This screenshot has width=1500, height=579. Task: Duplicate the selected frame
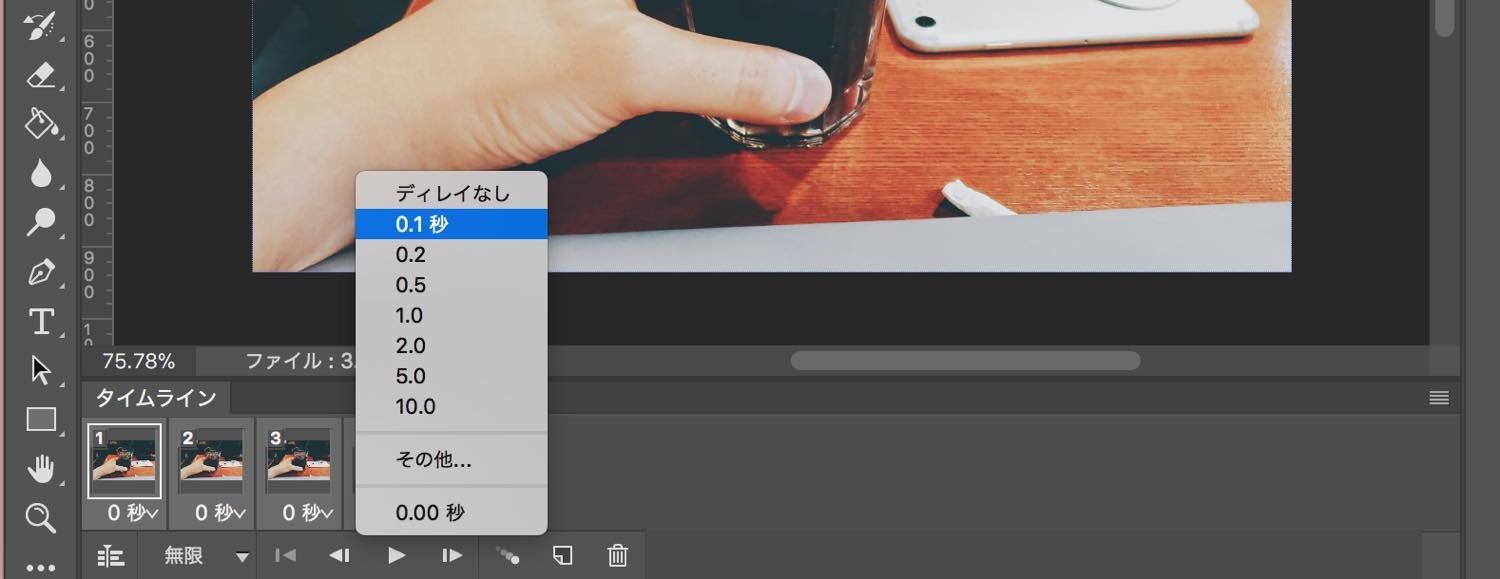tap(563, 556)
